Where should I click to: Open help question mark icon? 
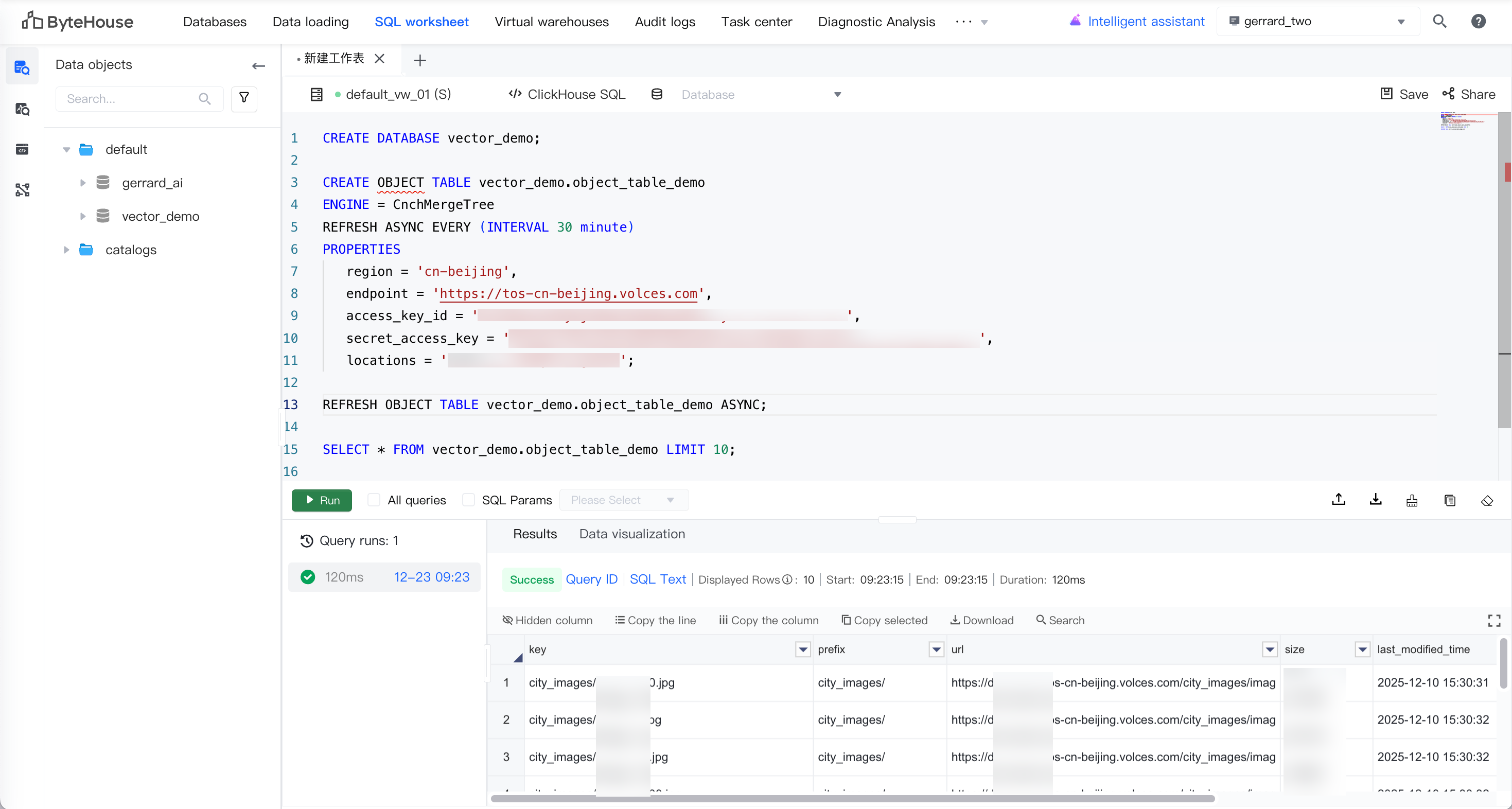(x=1478, y=22)
